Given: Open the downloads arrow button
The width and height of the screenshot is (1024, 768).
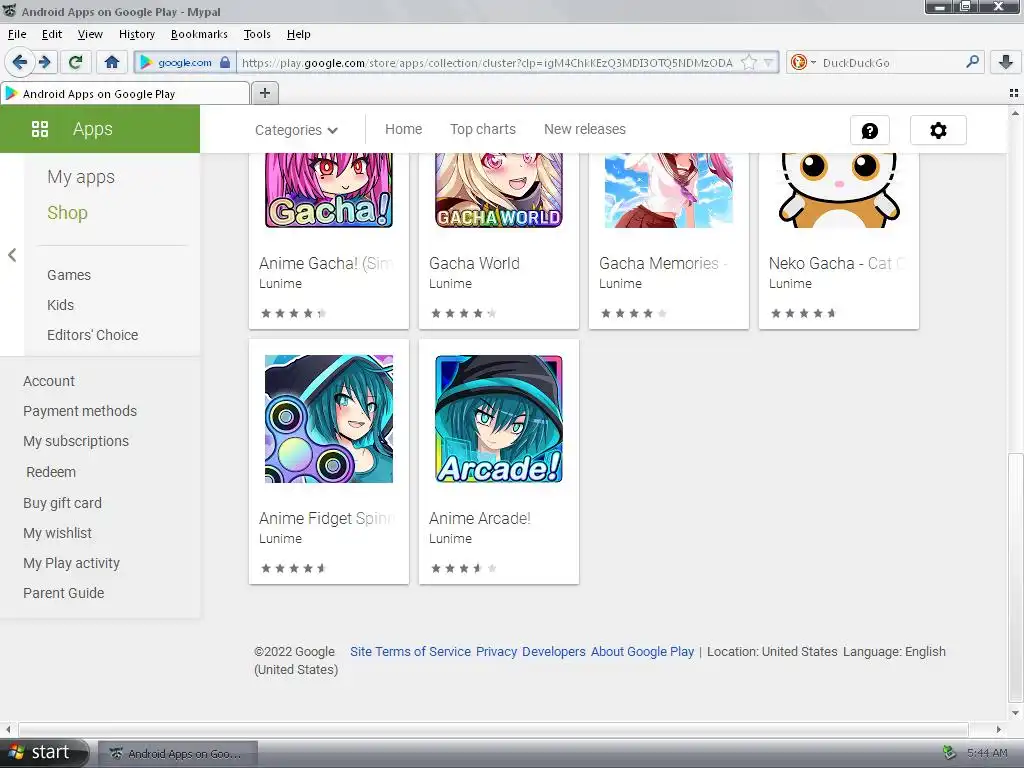Looking at the screenshot, I should [1006, 63].
